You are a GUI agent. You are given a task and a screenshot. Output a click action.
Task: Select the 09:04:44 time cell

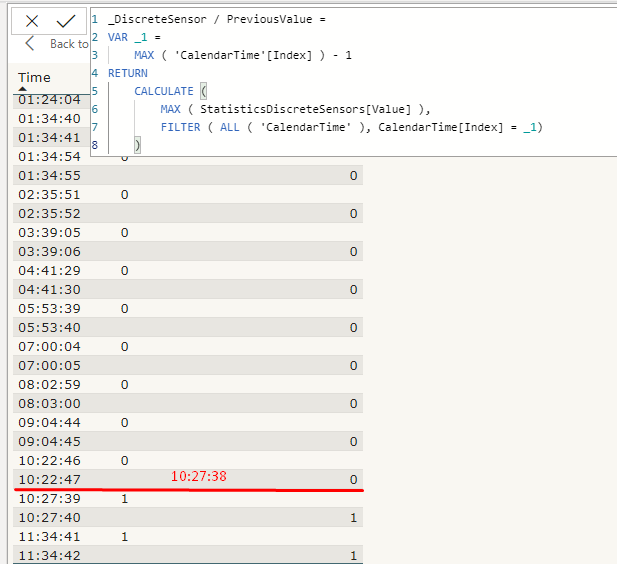49,422
